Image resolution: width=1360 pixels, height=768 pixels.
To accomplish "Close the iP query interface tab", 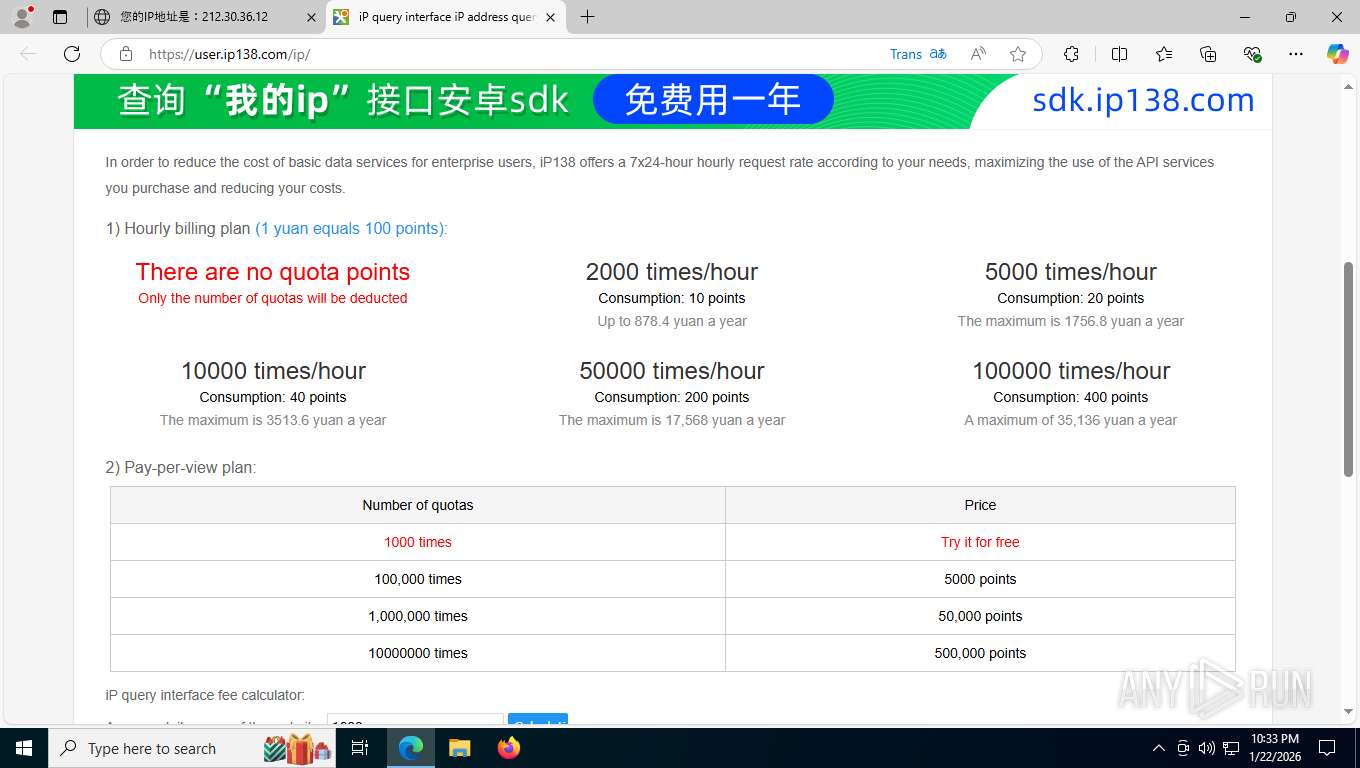I will [550, 17].
